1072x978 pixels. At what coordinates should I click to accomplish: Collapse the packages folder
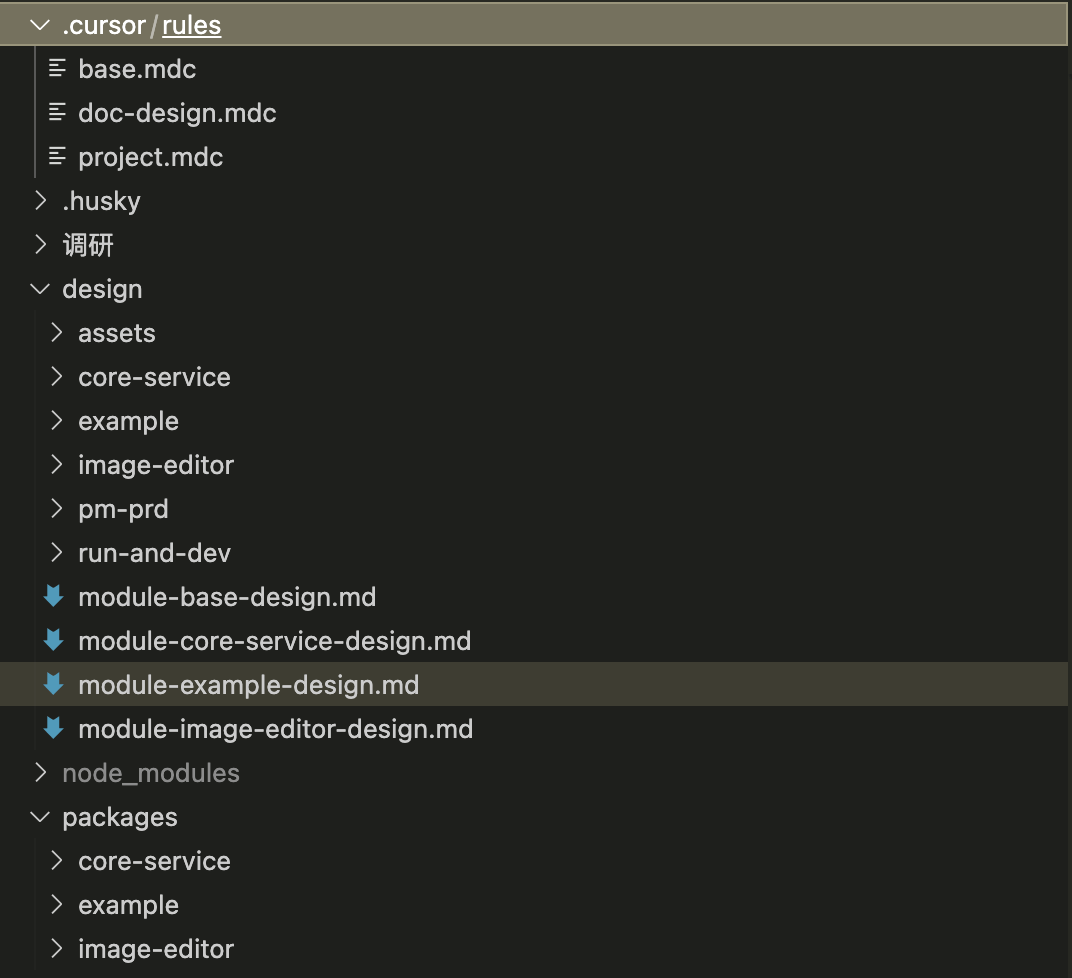[x=41, y=817]
